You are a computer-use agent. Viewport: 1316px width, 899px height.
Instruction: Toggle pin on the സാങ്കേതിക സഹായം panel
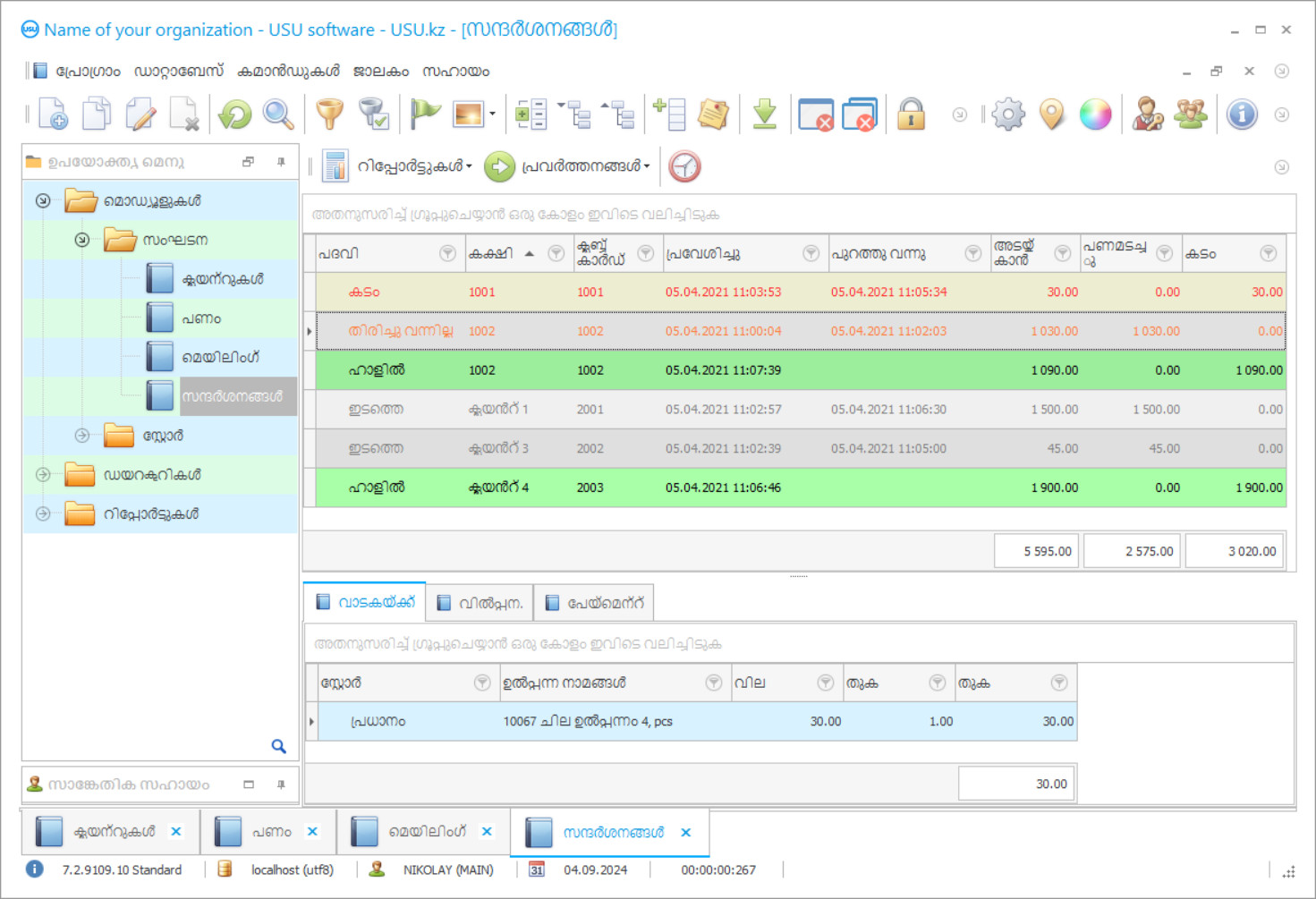281,785
